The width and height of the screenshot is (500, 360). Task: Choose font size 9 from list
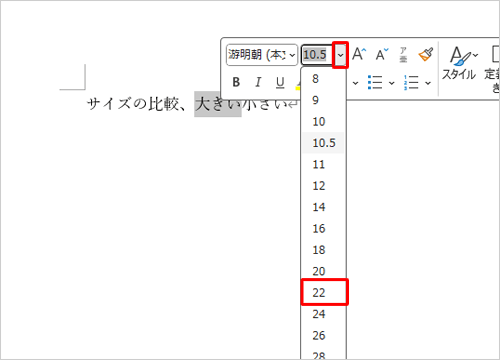[323, 100]
